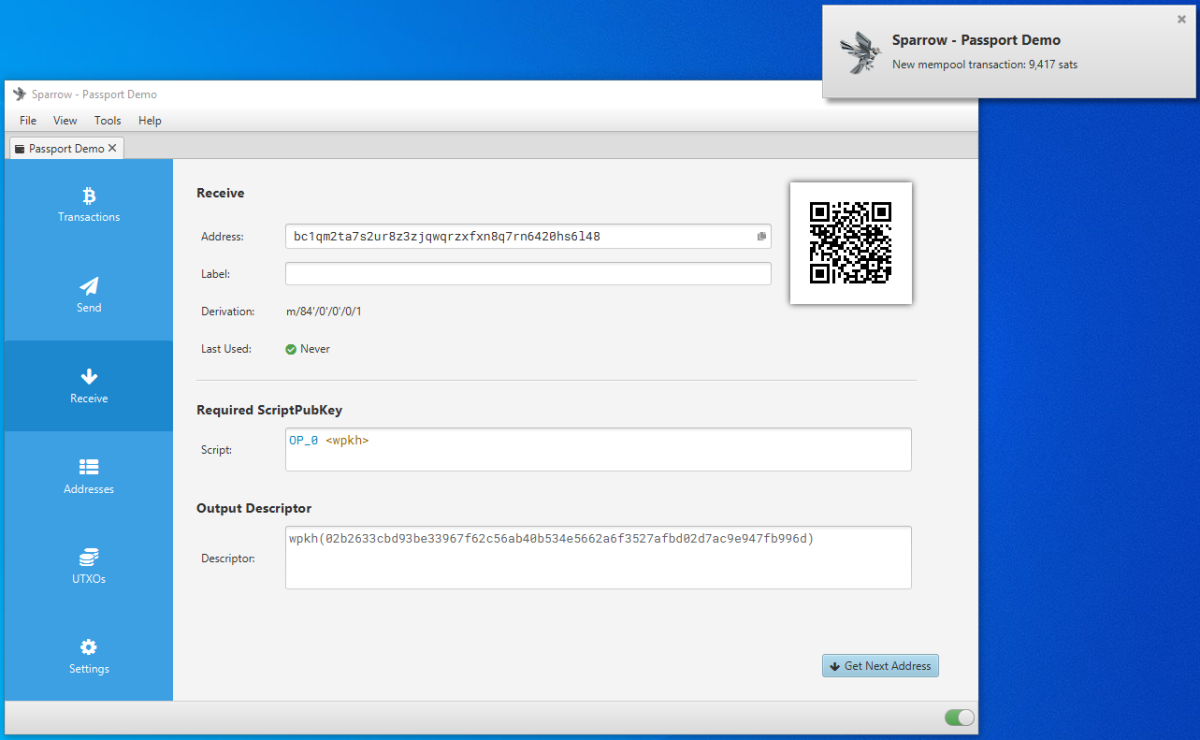The image size is (1200, 740).
Task: Click the green Never used checkmark icon
Action: click(x=291, y=349)
